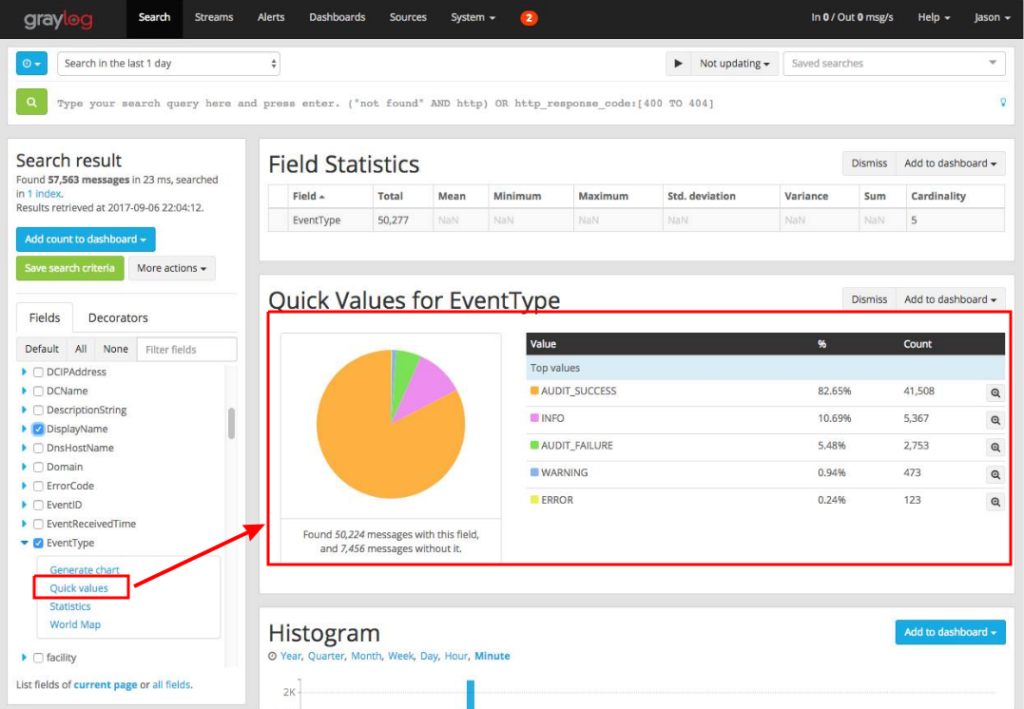
Task: Search for AUDIT_FAILURE using its magnifier icon
Action: tap(995, 447)
